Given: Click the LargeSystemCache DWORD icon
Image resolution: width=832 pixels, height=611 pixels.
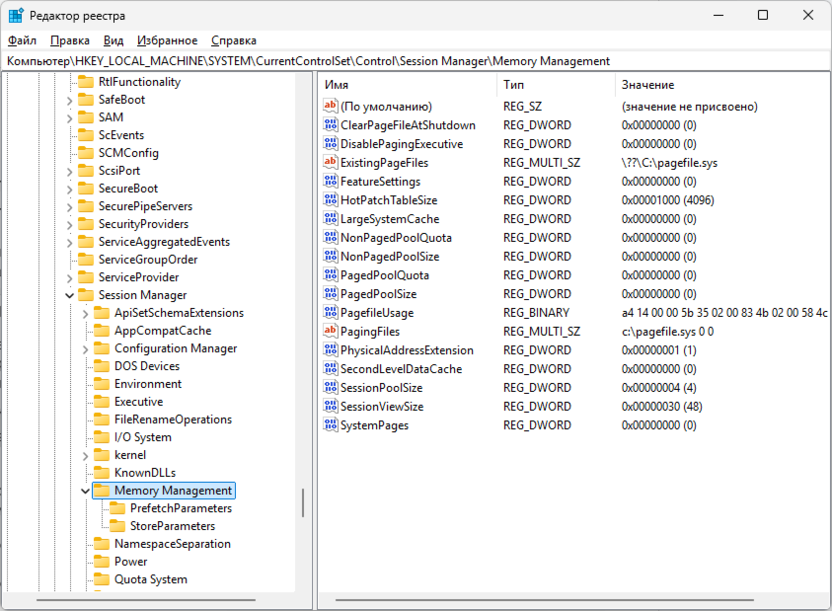Looking at the screenshot, I should coord(330,219).
